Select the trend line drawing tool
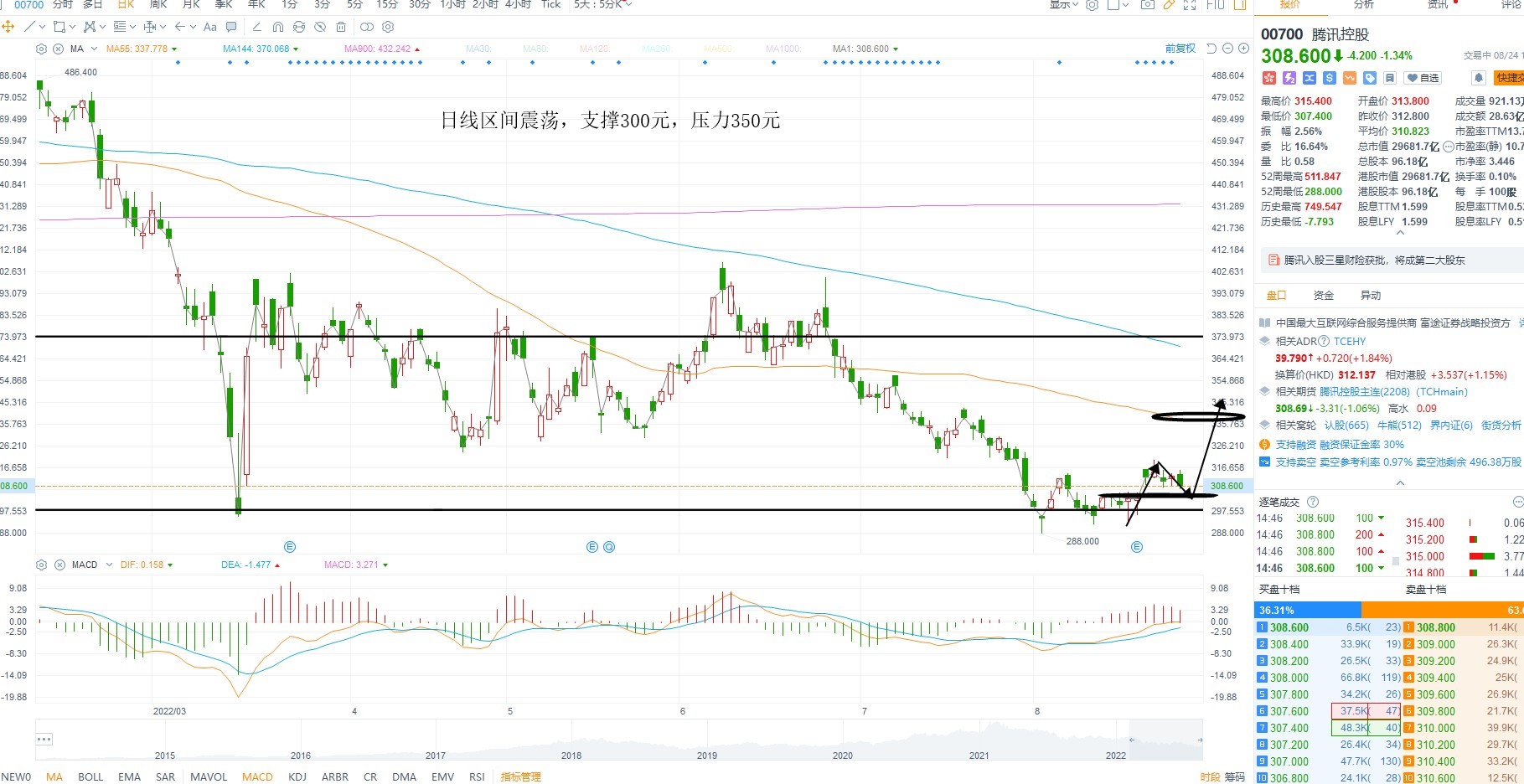Image resolution: width=1524 pixels, height=784 pixels. point(30,27)
